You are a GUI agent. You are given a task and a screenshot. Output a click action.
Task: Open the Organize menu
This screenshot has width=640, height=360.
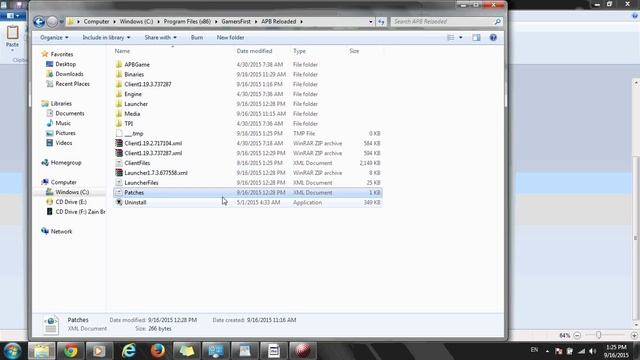tap(54, 38)
